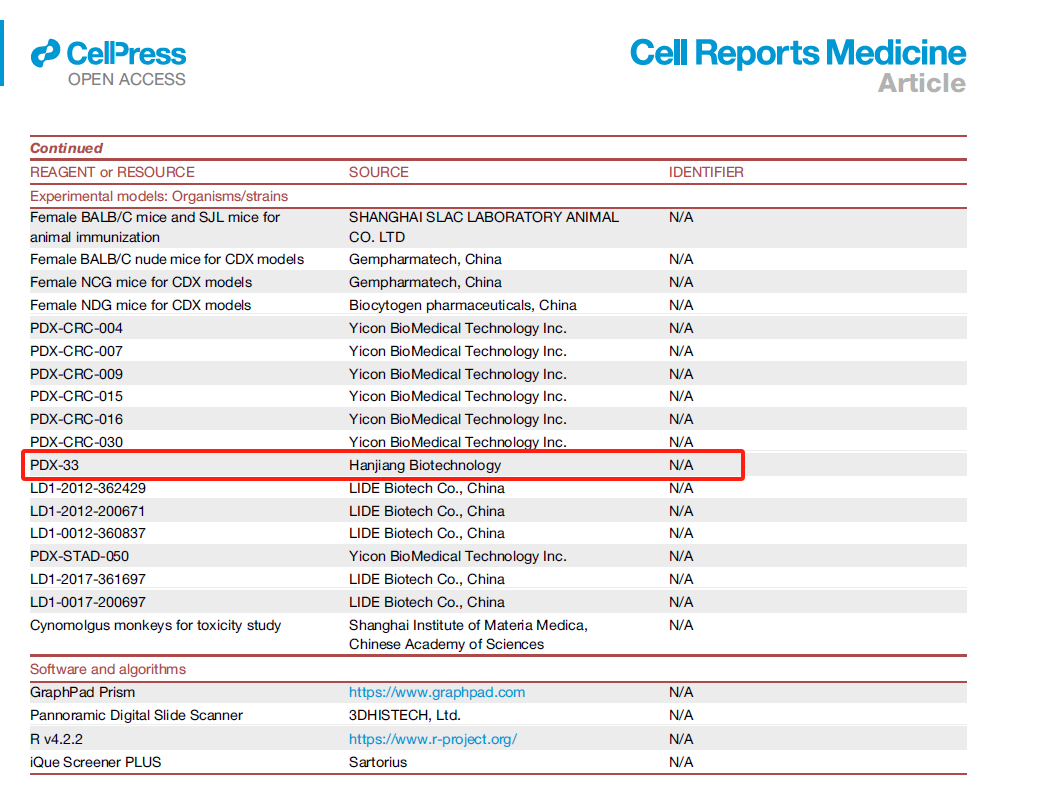Select the 'PDX-CRC-007' row name
This screenshot has width=1040, height=797.
[76, 351]
